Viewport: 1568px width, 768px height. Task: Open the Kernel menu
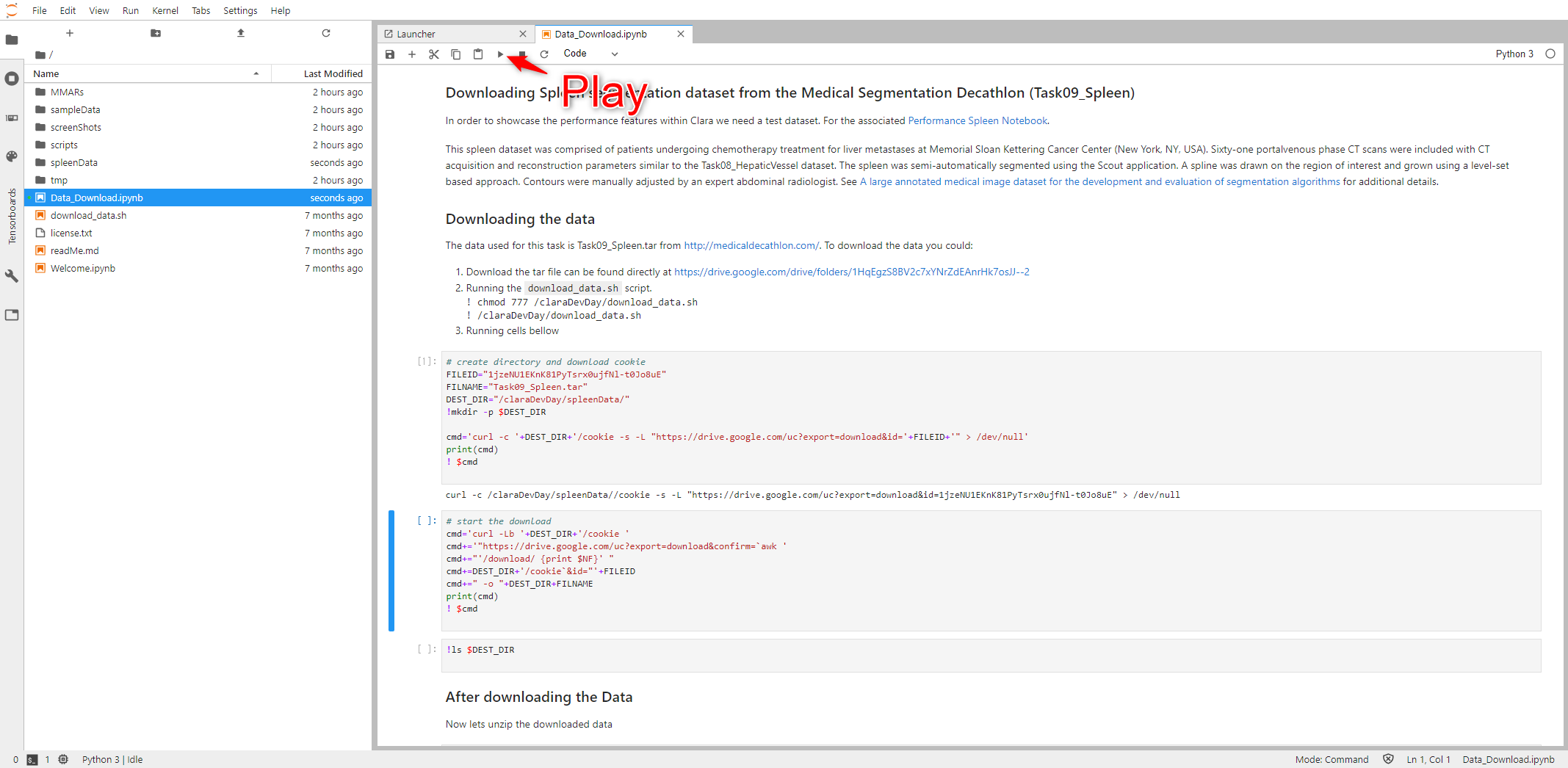pos(165,10)
